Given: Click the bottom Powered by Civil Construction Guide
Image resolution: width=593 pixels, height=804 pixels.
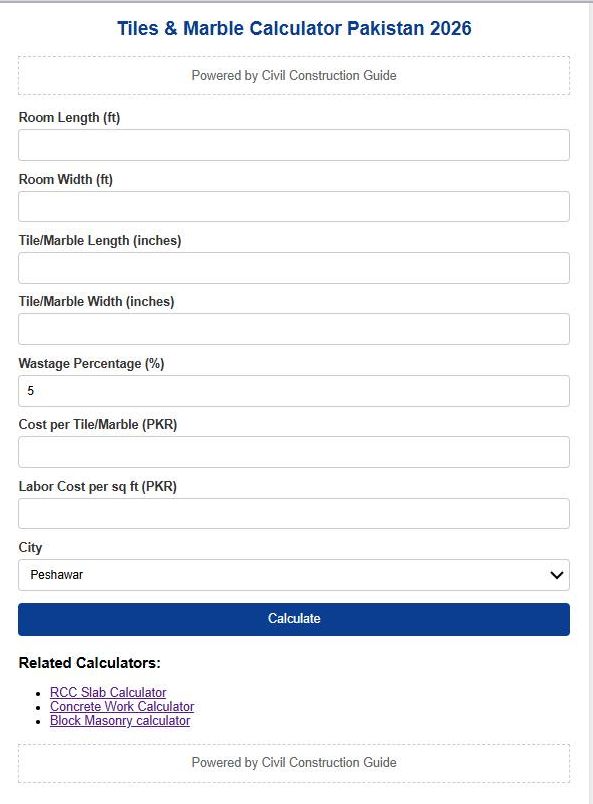Looking at the screenshot, I should (x=293, y=762).
